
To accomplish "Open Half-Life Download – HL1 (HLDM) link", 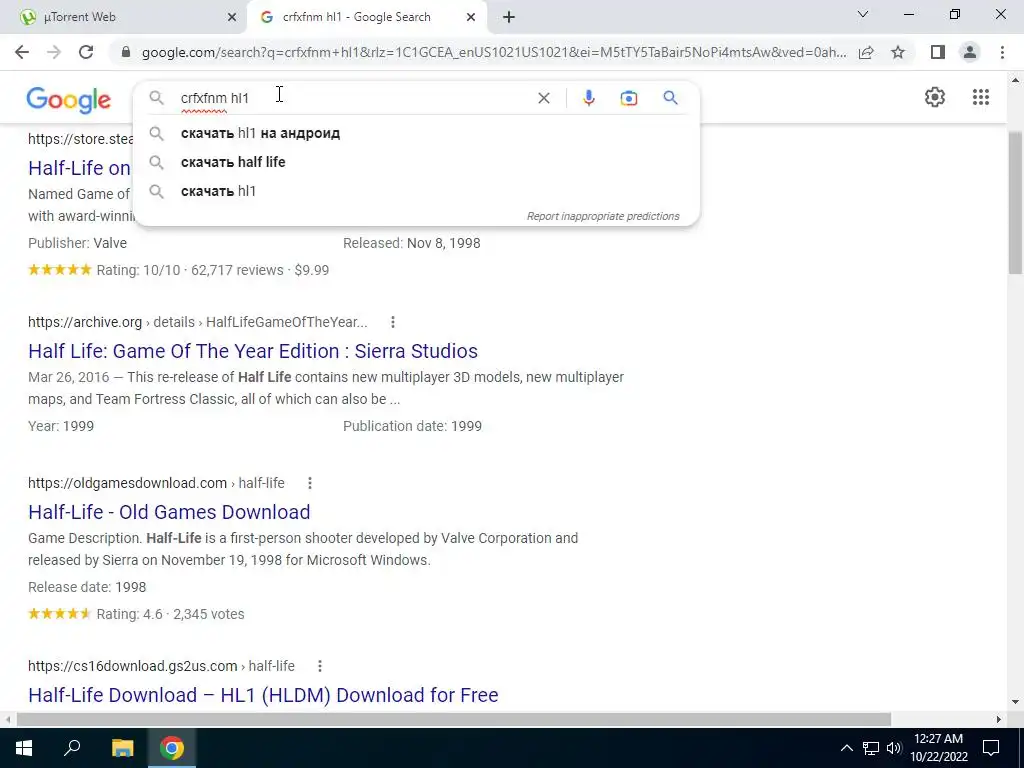I will pos(263,695).
